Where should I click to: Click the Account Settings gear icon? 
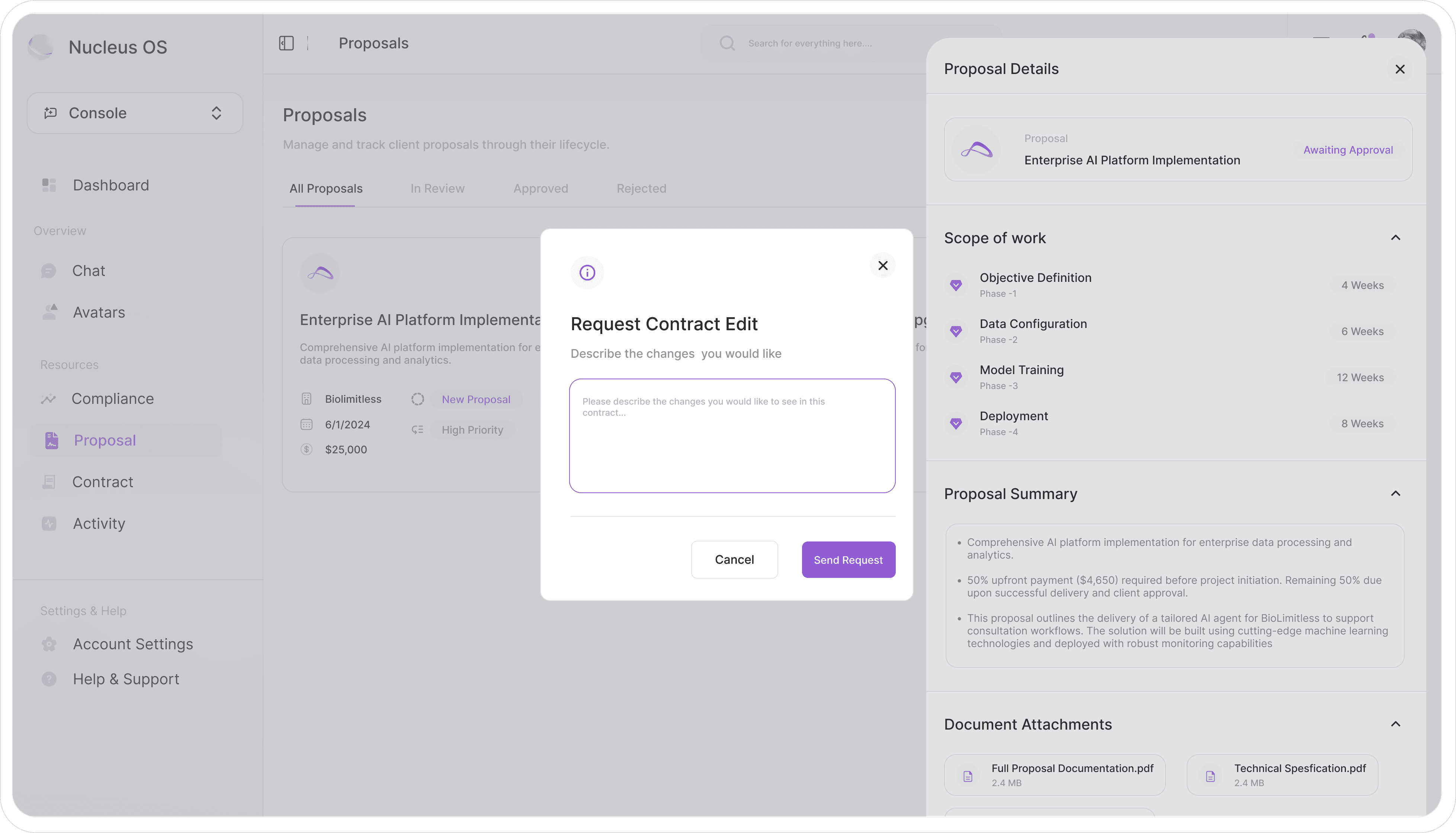(x=49, y=644)
